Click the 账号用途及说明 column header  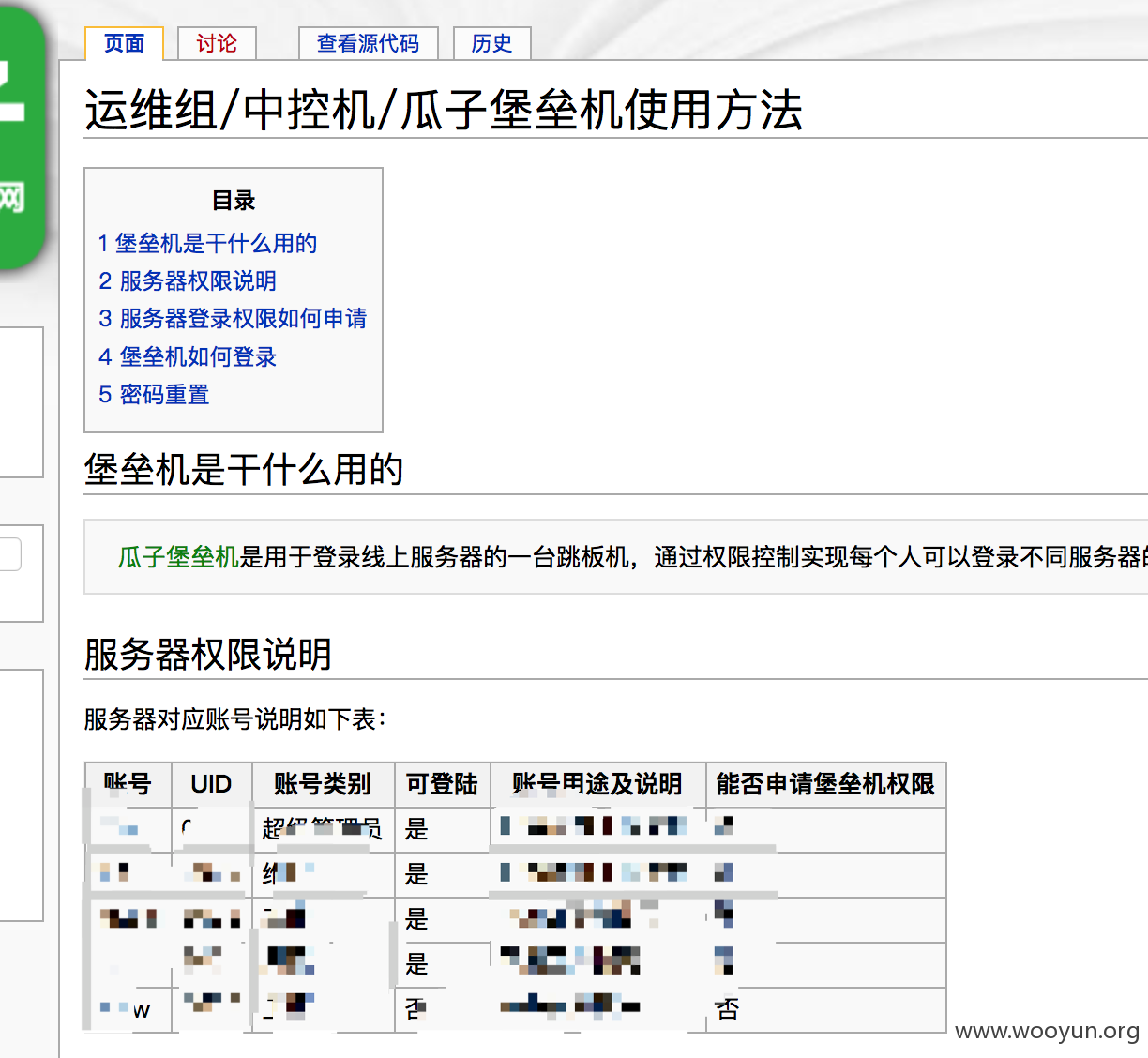pyautogui.click(x=597, y=784)
